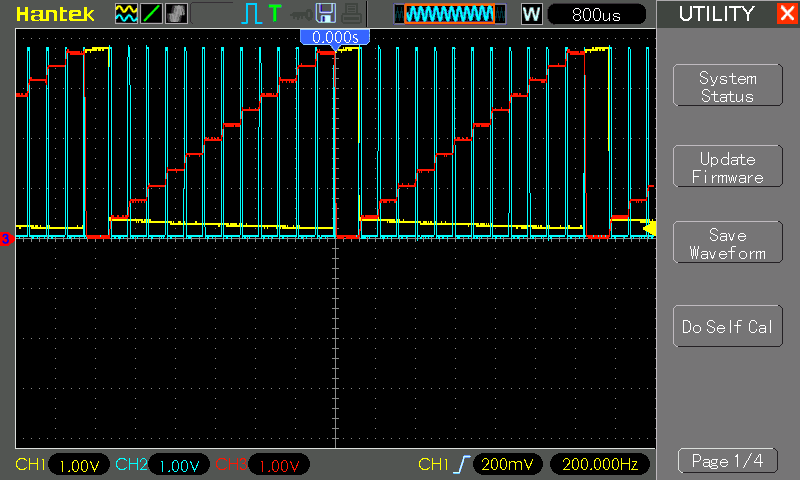Click the 0.000s trigger position marker
Viewport: 800px width, 480px height.
pos(335,36)
